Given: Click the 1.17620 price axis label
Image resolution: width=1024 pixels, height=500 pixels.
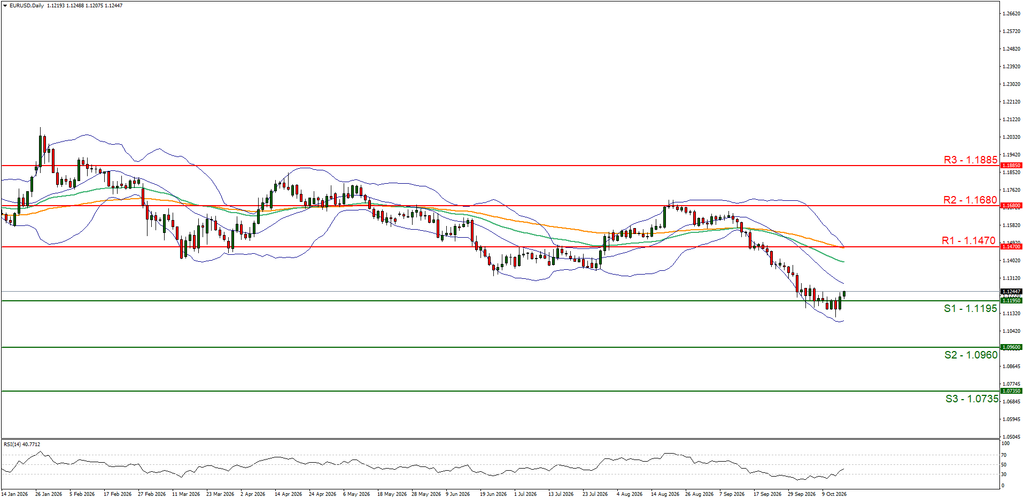Looking at the screenshot, I should (x=1012, y=191).
